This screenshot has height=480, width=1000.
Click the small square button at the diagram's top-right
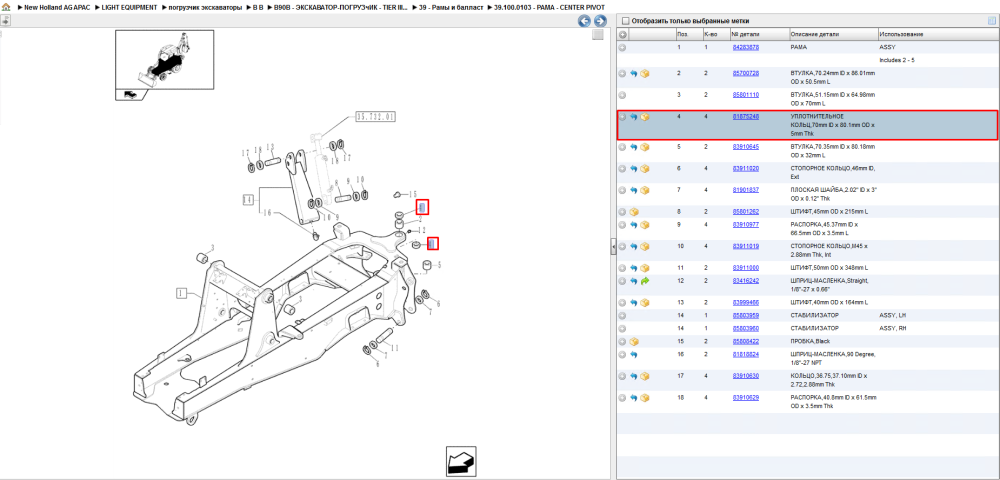click(598, 35)
